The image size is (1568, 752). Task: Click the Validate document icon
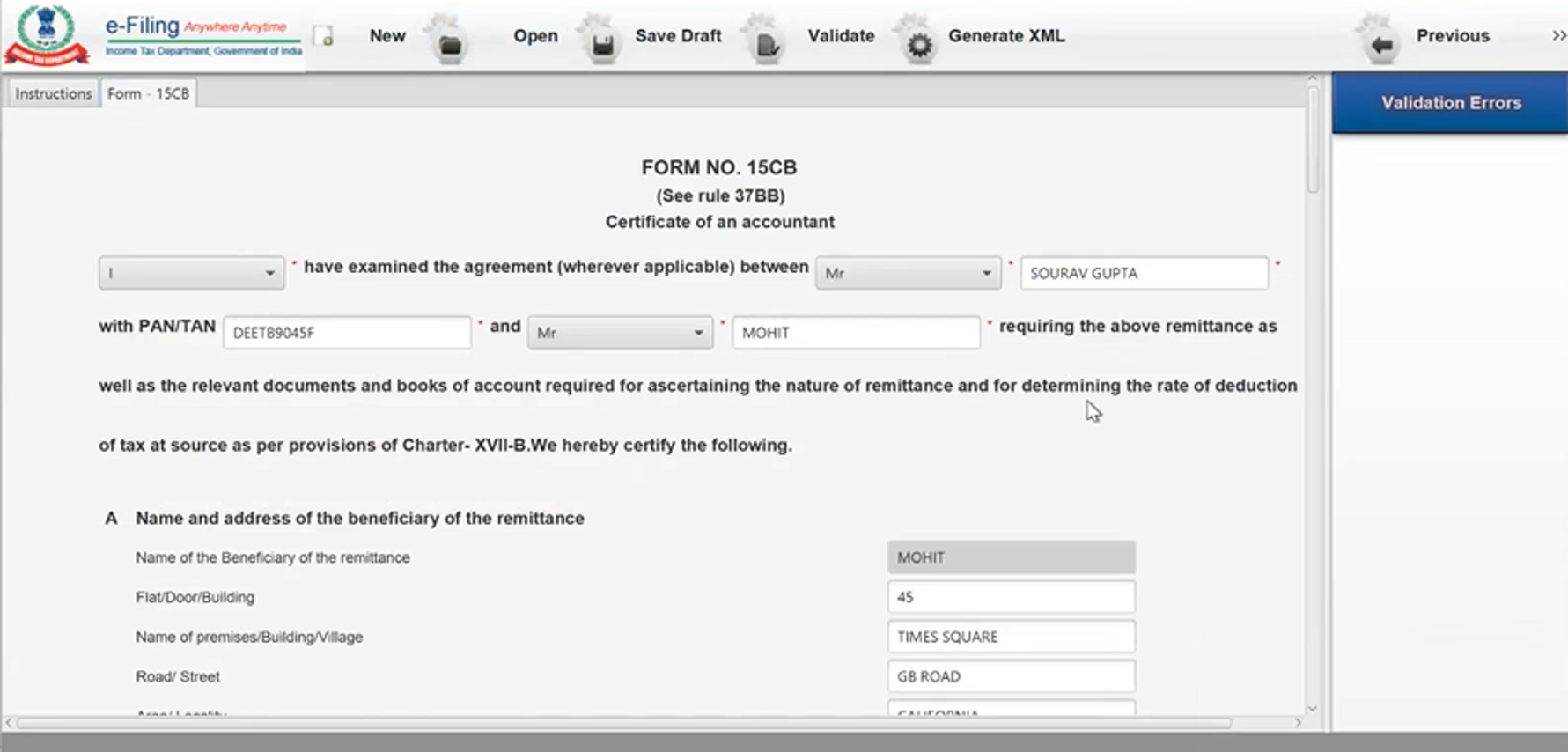[x=766, y=44]
